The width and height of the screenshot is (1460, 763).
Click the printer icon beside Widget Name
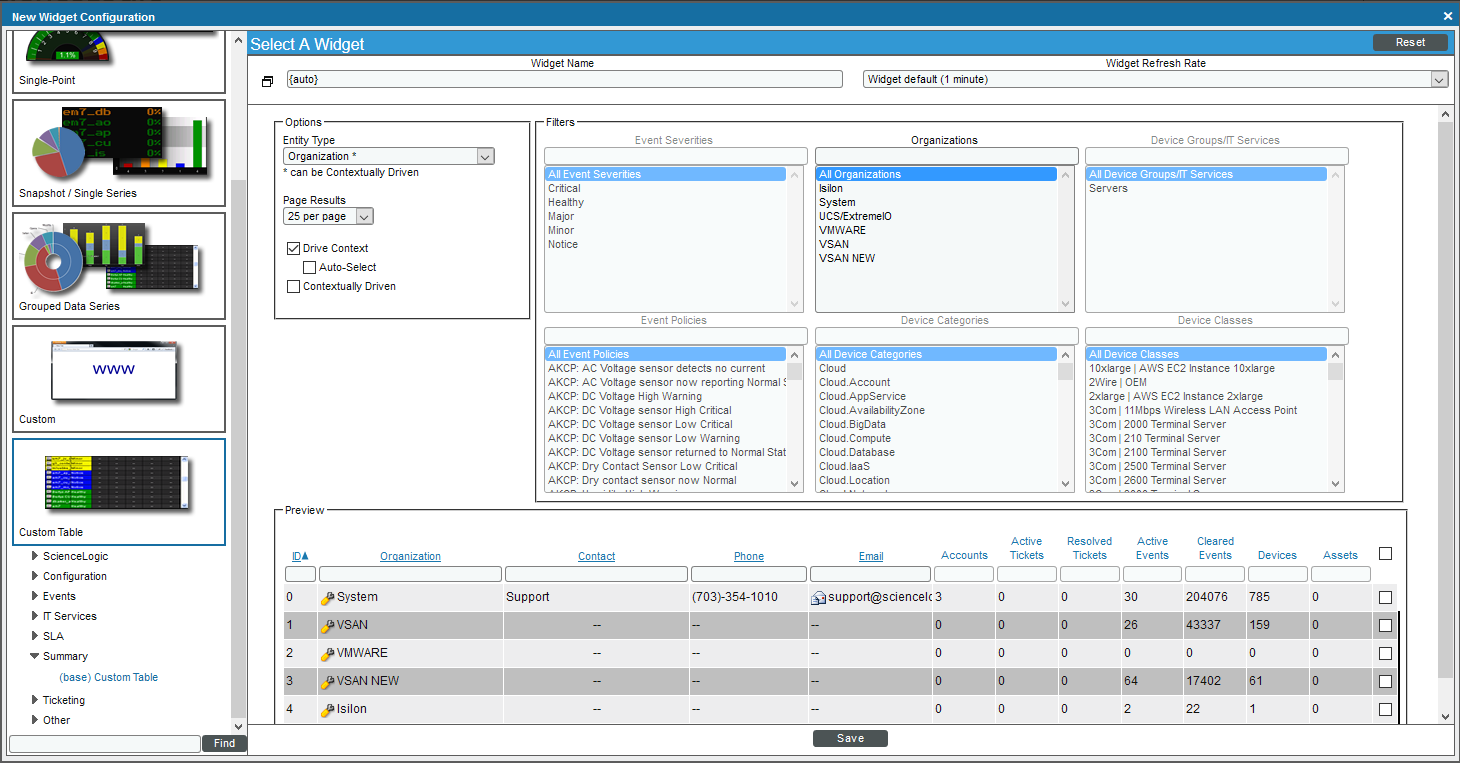(266, 81)
